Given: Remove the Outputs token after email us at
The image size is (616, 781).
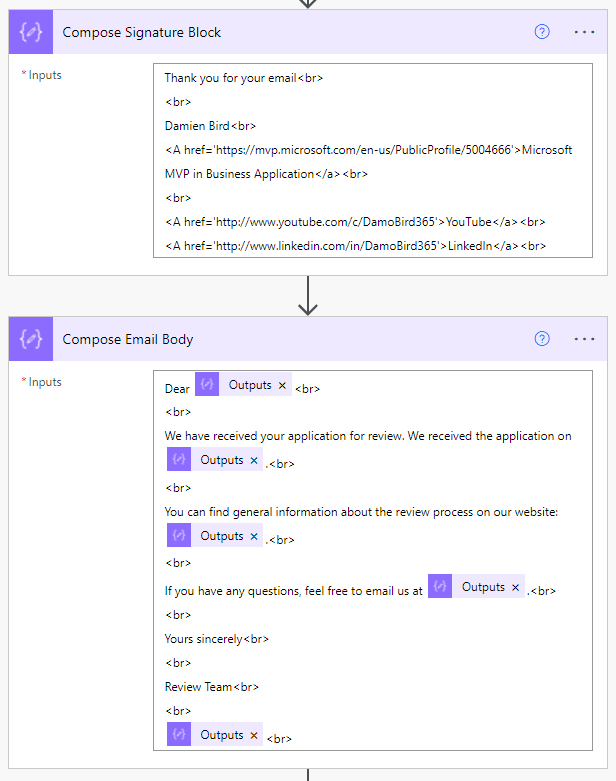Looking at the screenshot, I should [x=515, y=587].
